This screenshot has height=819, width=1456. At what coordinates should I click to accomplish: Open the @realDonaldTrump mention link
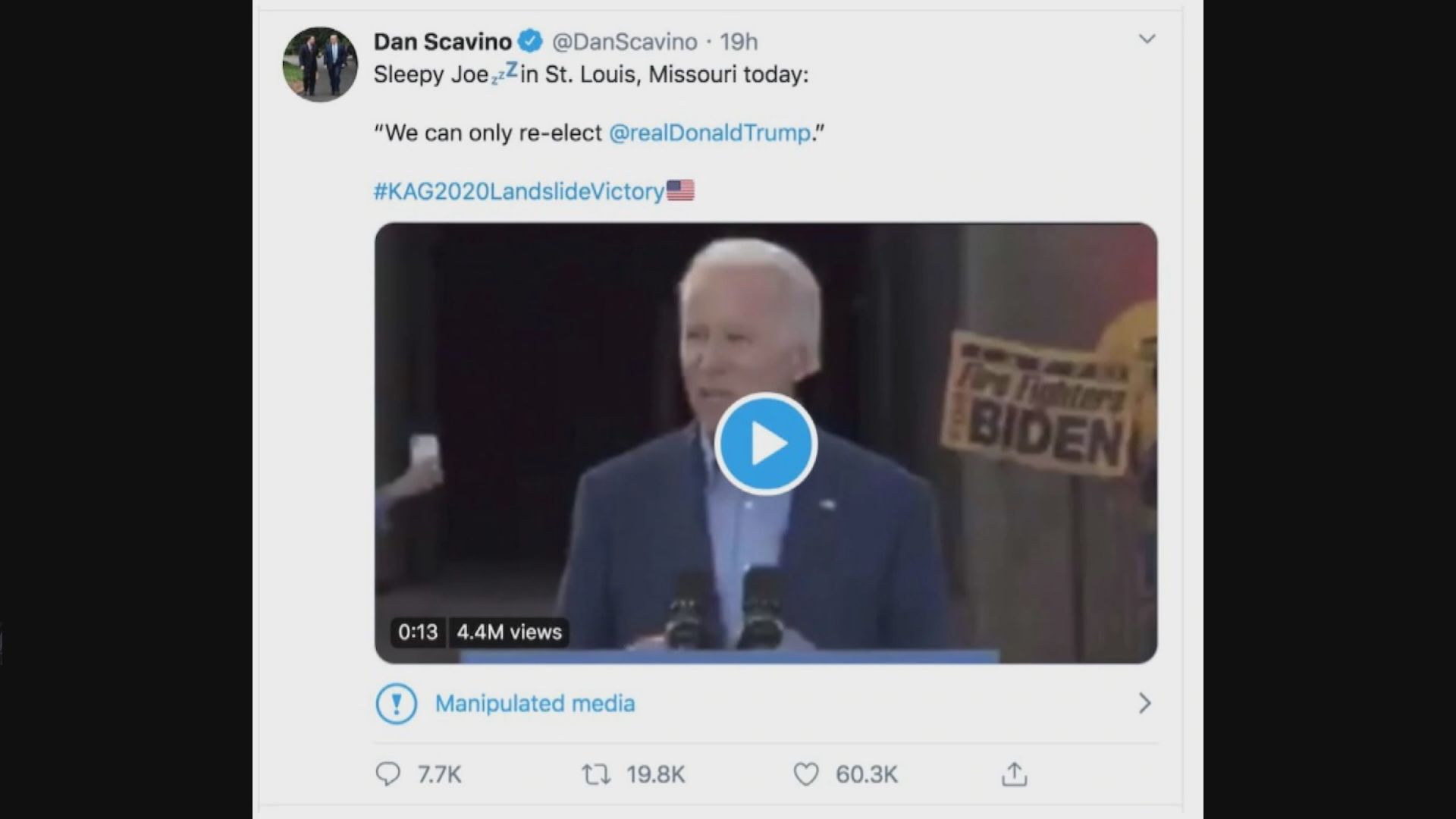click(710, 133)
